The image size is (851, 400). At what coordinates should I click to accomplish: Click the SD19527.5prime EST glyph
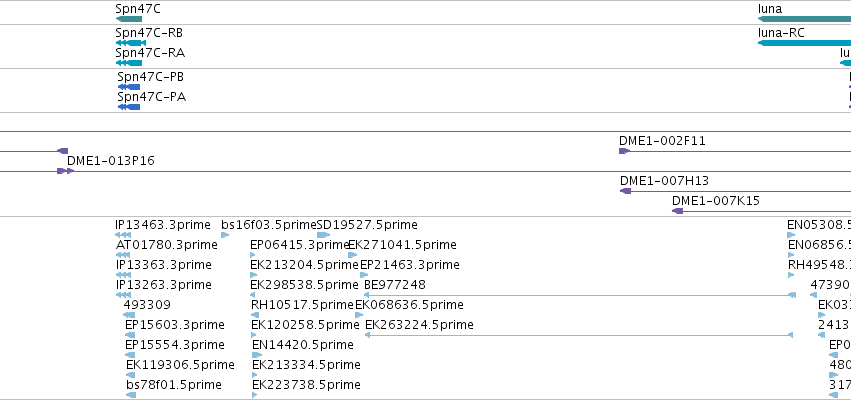coord(323,235)
